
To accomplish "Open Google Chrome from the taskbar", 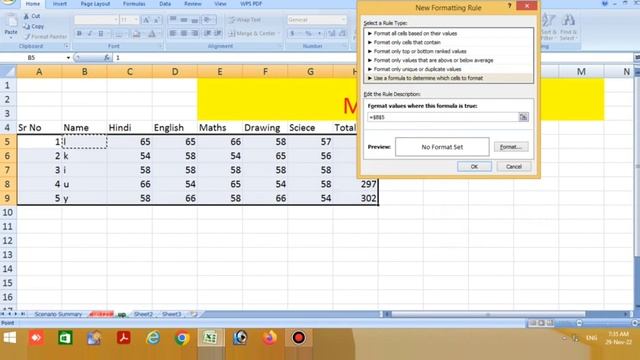I will [x=182, y=338].
